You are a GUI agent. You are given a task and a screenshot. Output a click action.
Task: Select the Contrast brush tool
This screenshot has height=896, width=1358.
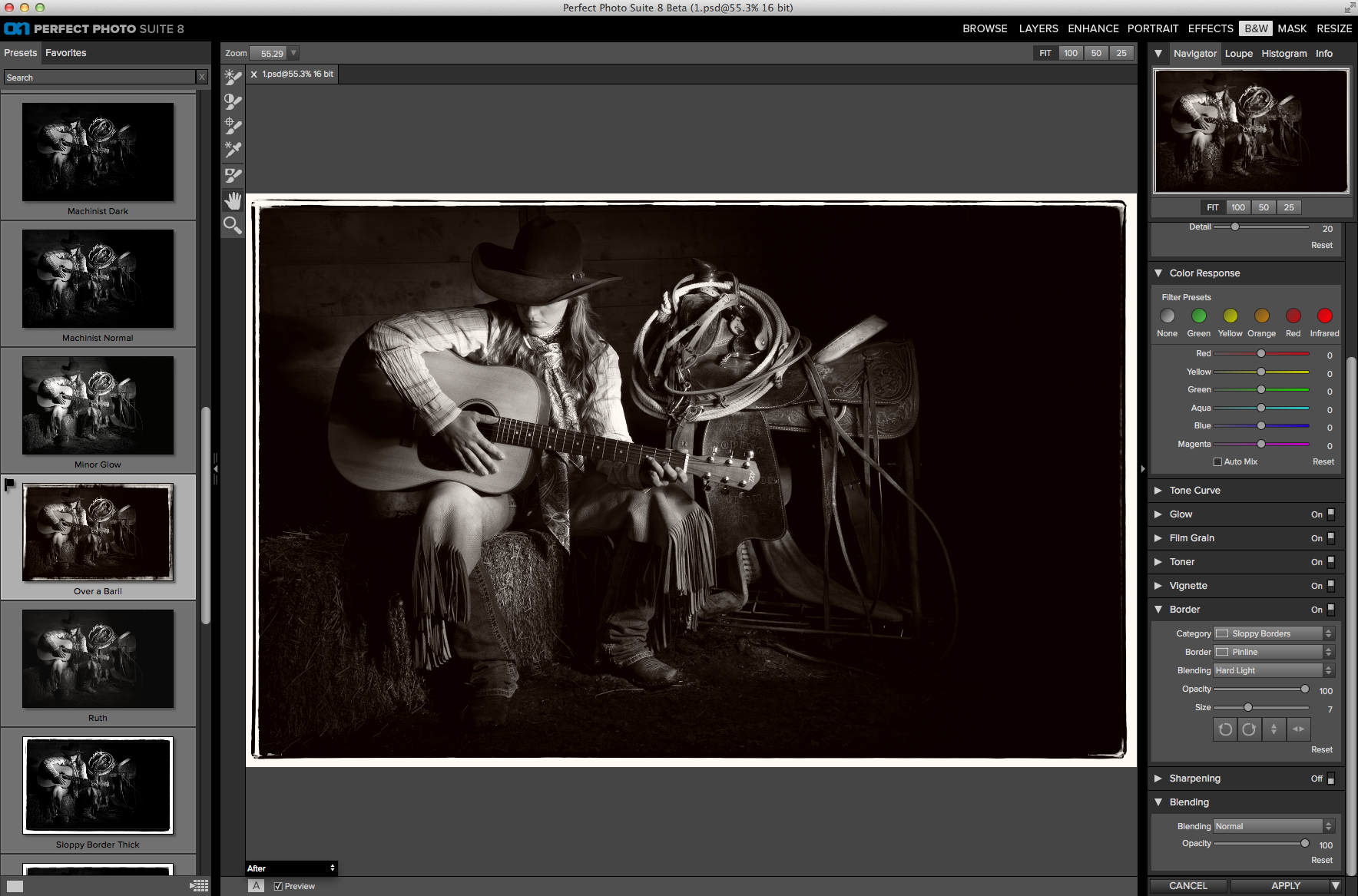click(x=233, y=101)
